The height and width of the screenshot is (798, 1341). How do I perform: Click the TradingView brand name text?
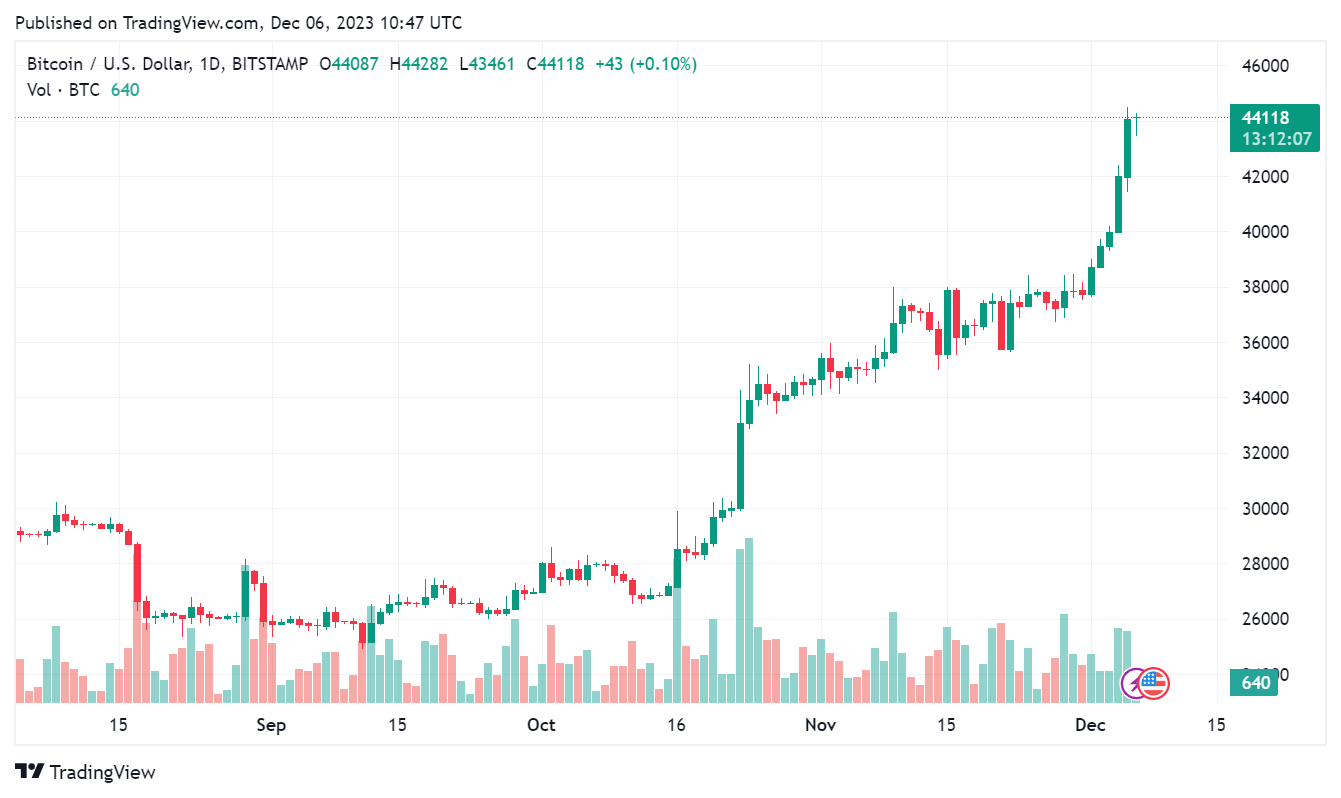pos(102,772)
